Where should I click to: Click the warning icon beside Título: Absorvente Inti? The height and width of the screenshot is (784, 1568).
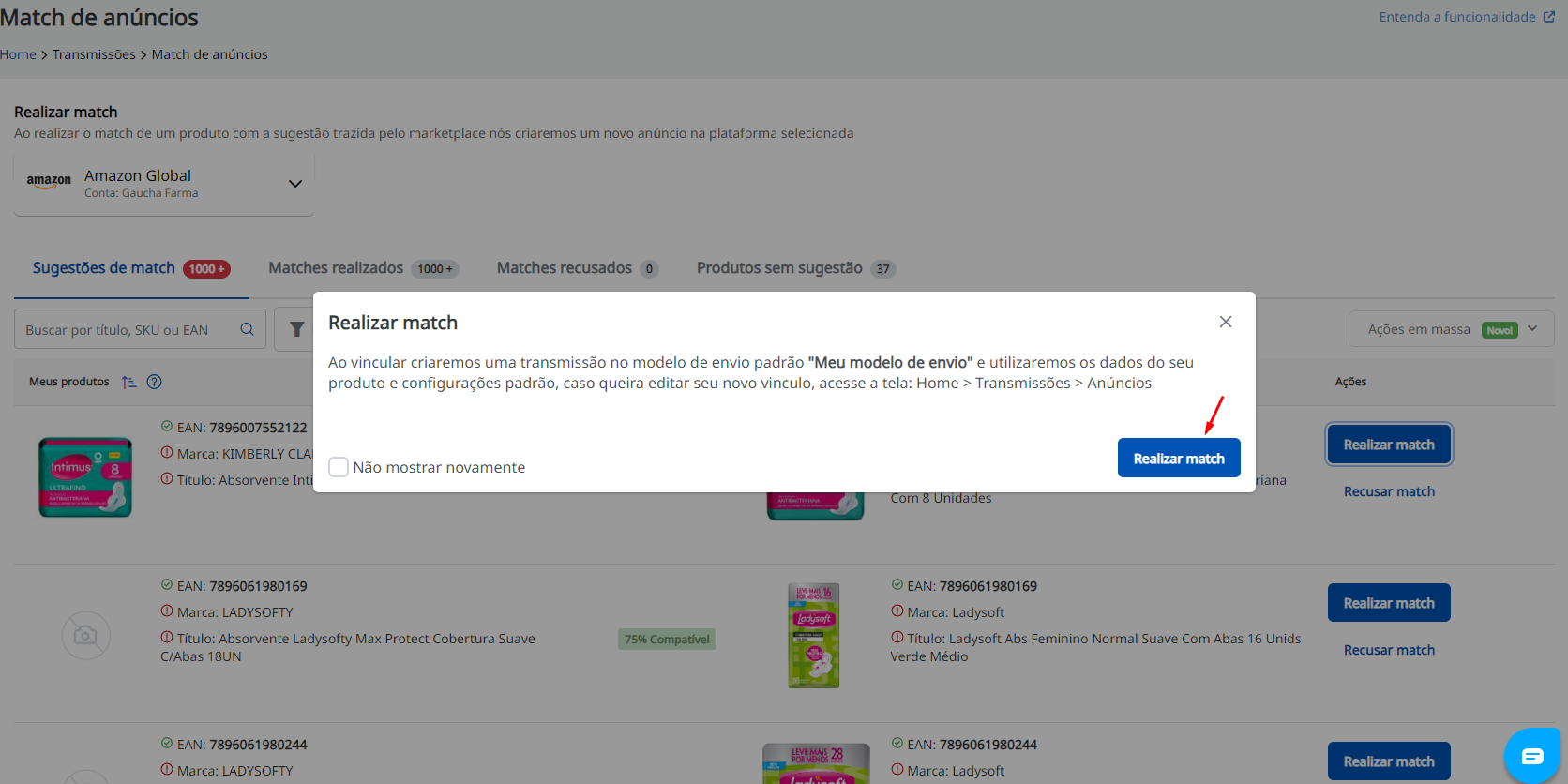pyautogui.click(x=167, y=479)
